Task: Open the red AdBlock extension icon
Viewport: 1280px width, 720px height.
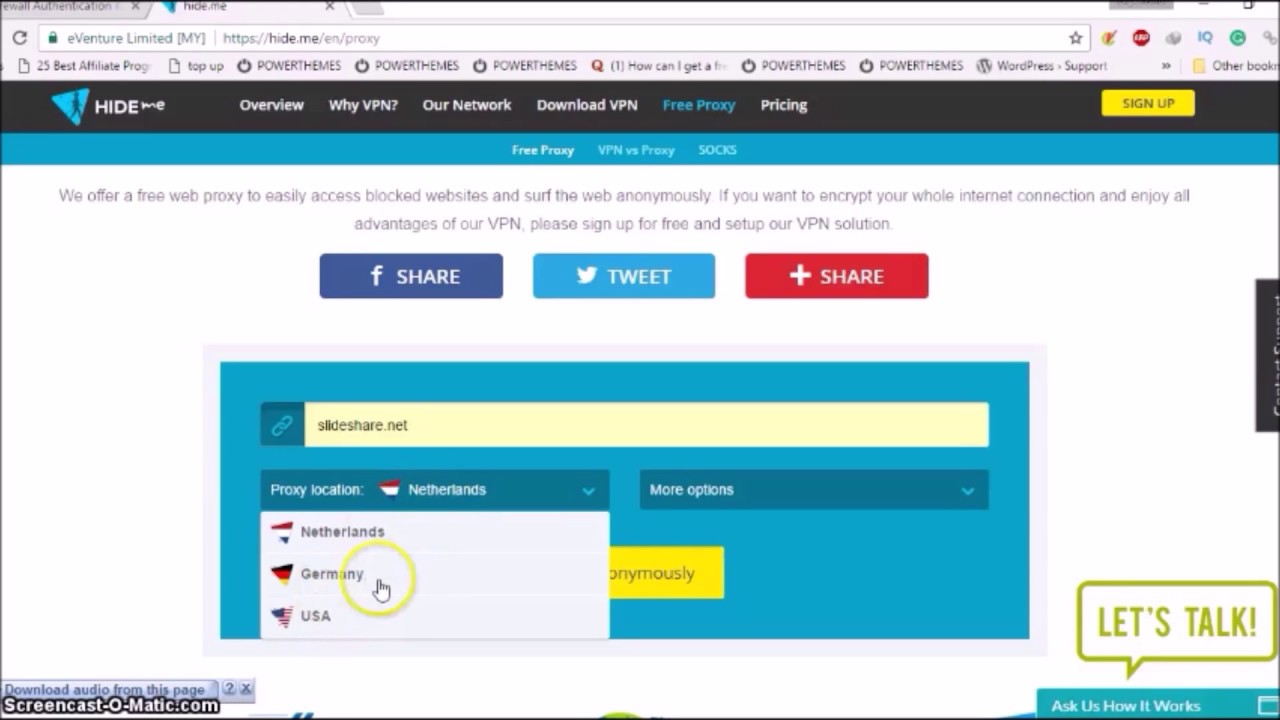Action: tap(1141, 38)
